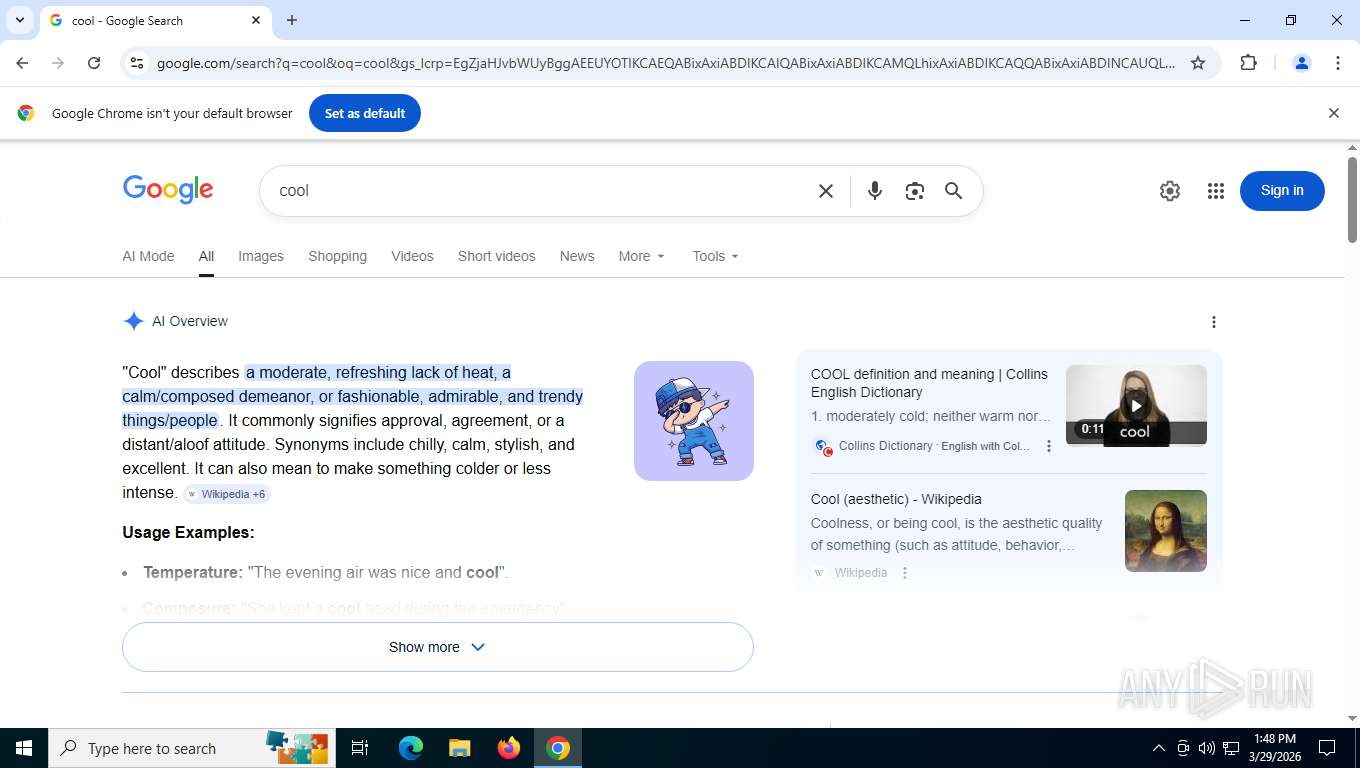This screenshot has width=1360, height=768.
Task: Open the Windows Start menu
Action: 24,748
